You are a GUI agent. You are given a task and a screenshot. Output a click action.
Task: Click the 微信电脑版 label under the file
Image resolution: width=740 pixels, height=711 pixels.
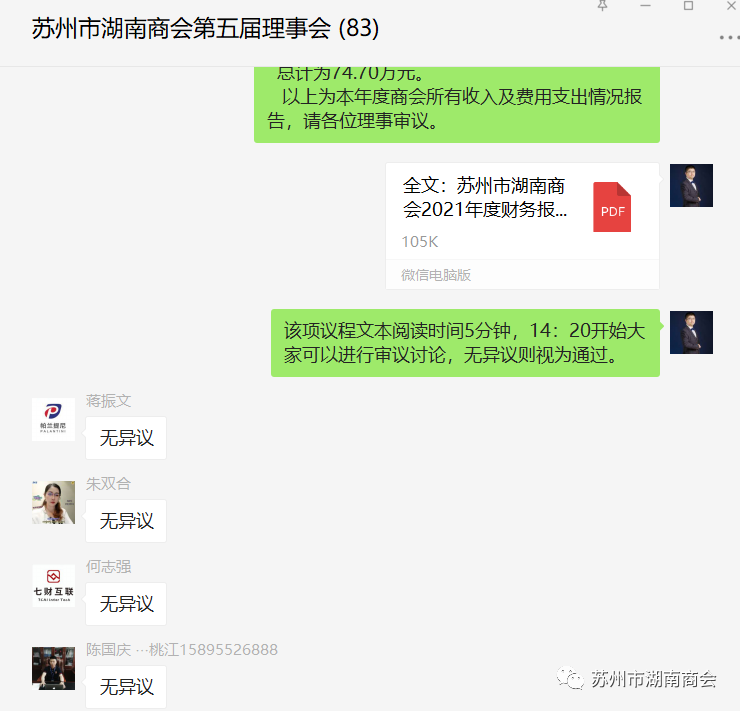pos(436,275)
